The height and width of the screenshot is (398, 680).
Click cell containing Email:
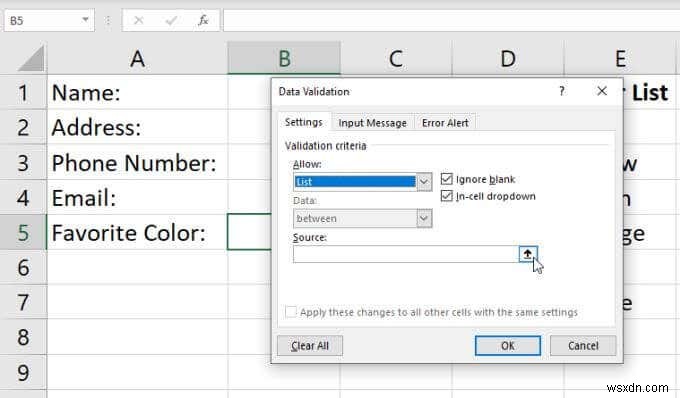(137, 197)
